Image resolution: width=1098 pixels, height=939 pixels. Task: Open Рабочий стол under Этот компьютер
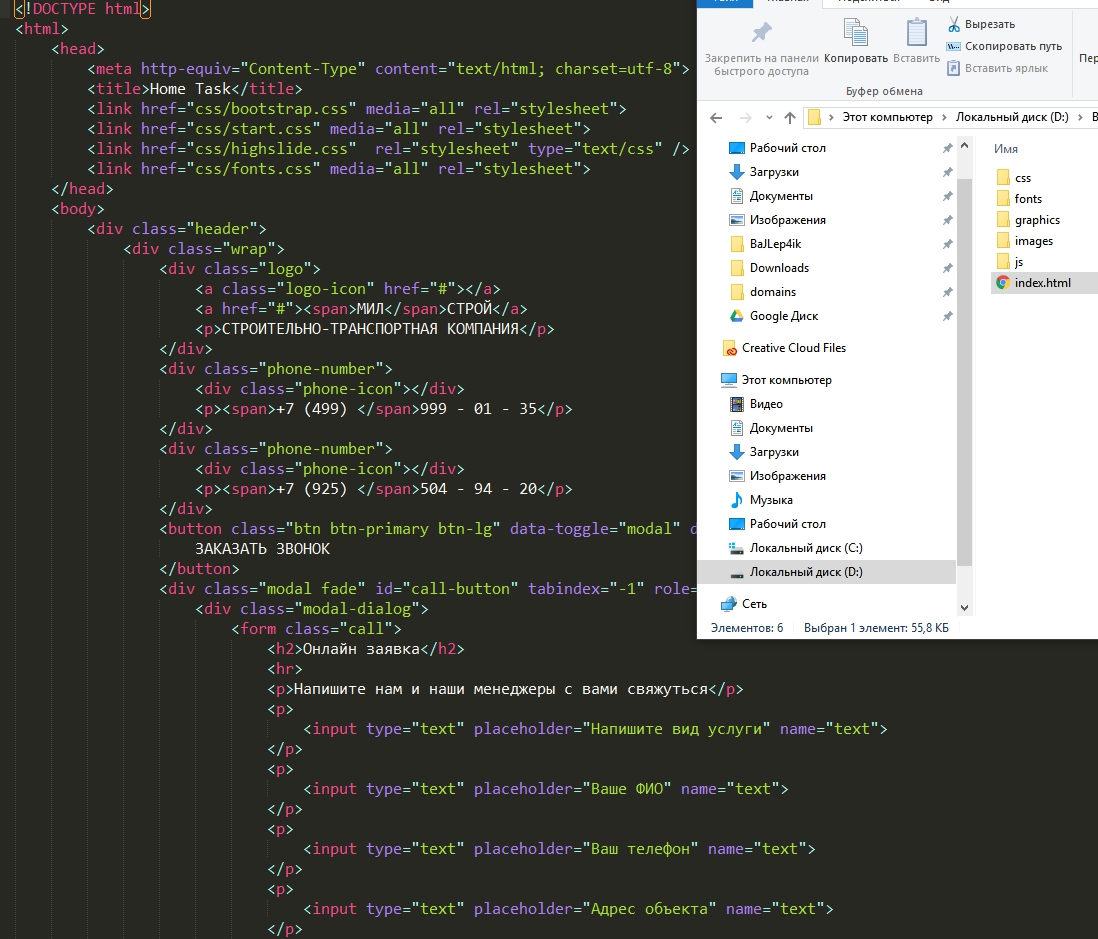[787, 524]
